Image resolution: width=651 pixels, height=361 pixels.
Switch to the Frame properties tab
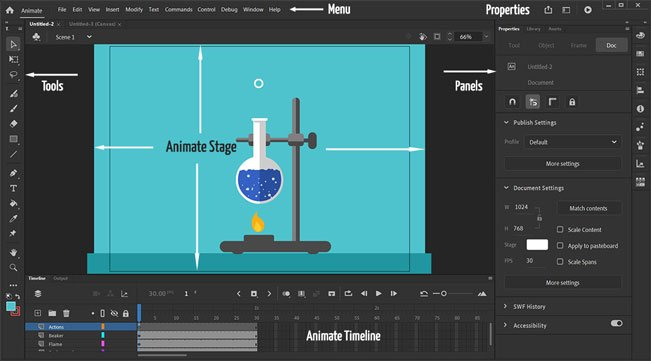click(578, 45)
